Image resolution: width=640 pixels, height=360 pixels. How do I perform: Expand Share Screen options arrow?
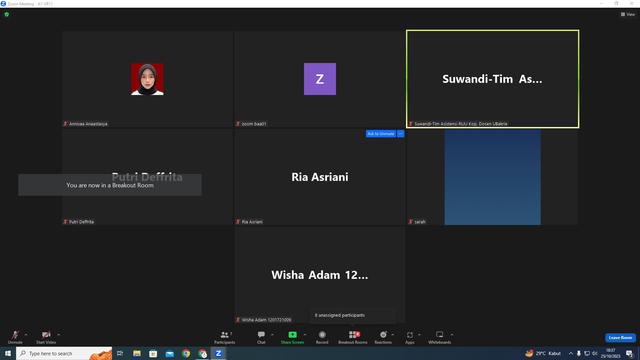point(305,335)
